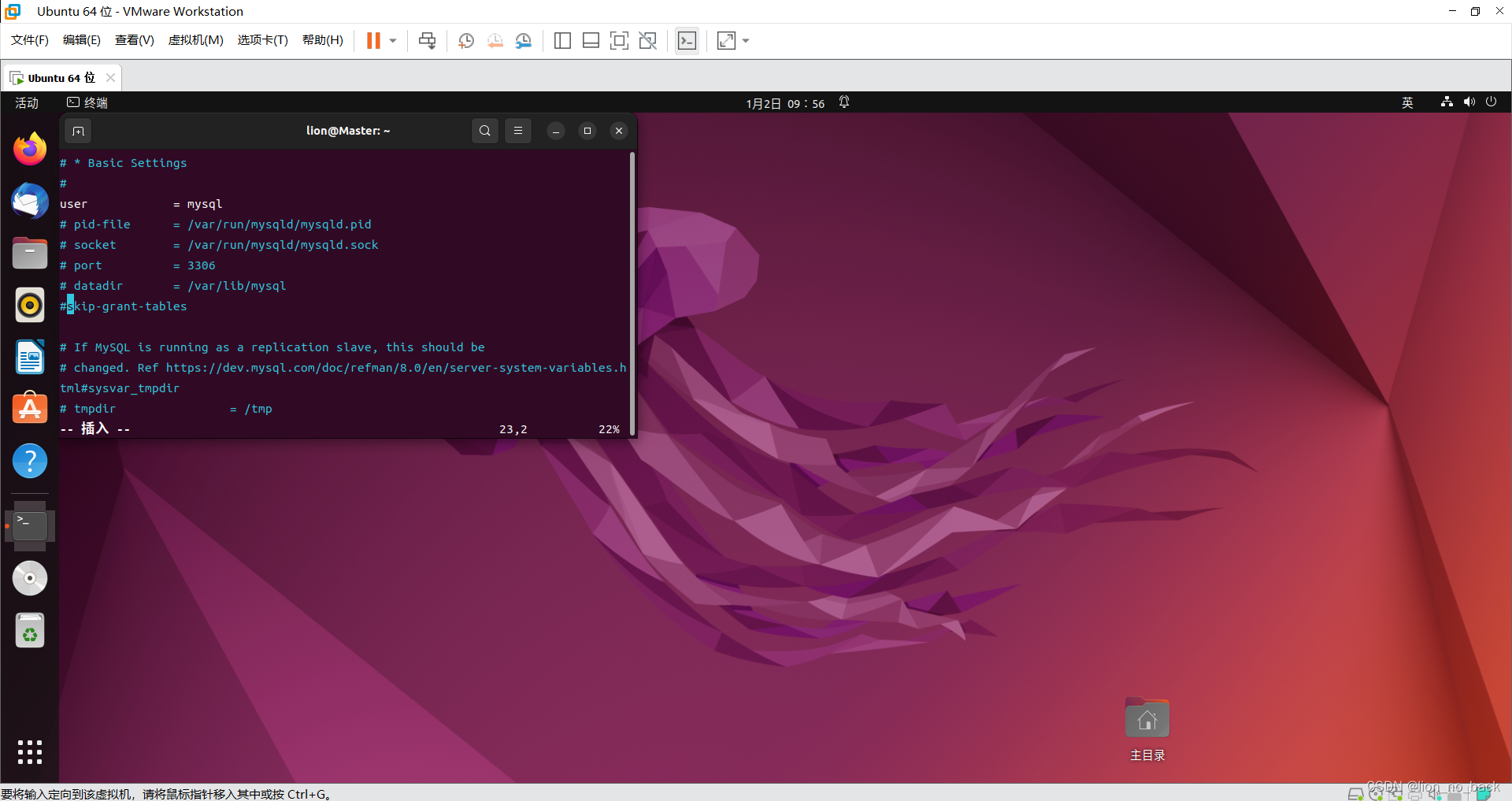This screenshot has height=801, width=1512.
Task: Click the mysqld.sock socket path
Action: (283, 245)
